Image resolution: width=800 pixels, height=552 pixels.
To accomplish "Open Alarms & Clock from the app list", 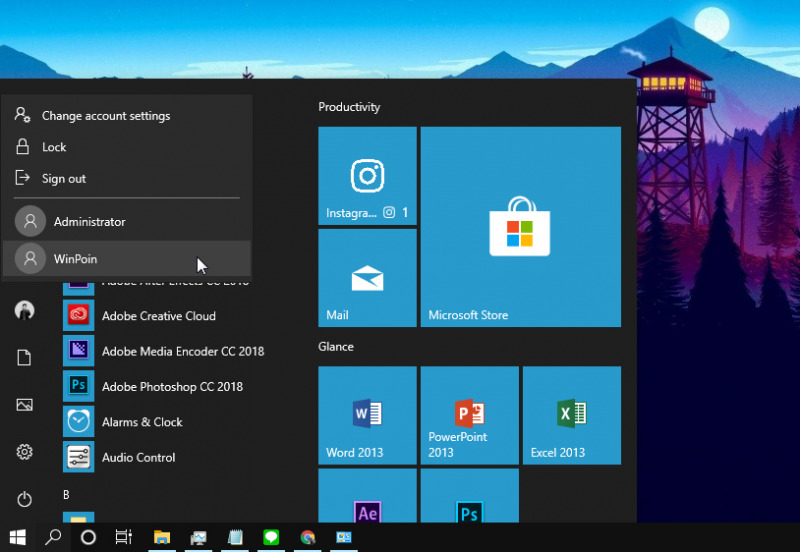I will tap(142, 422).
